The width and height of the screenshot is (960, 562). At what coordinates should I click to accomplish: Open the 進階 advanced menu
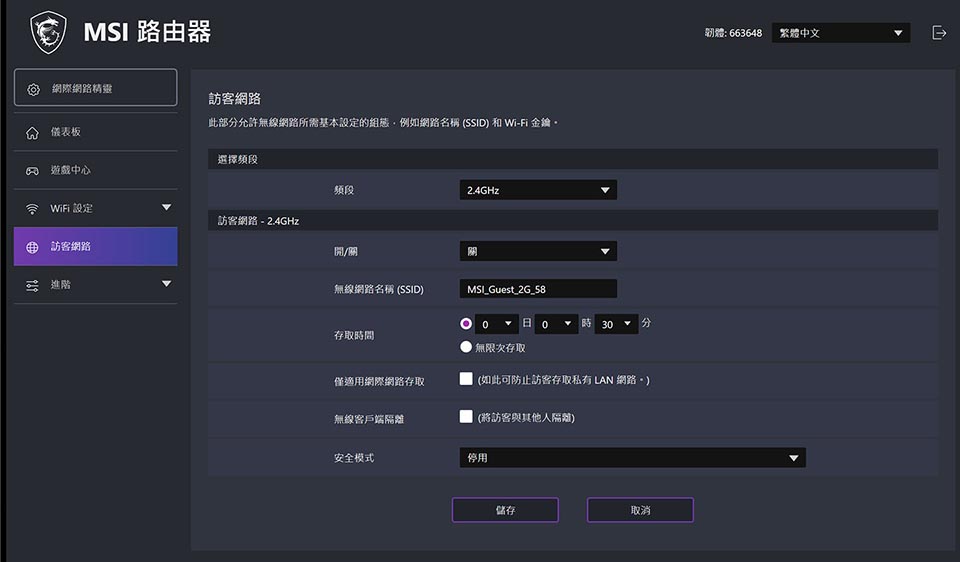(x=96, y=285)
